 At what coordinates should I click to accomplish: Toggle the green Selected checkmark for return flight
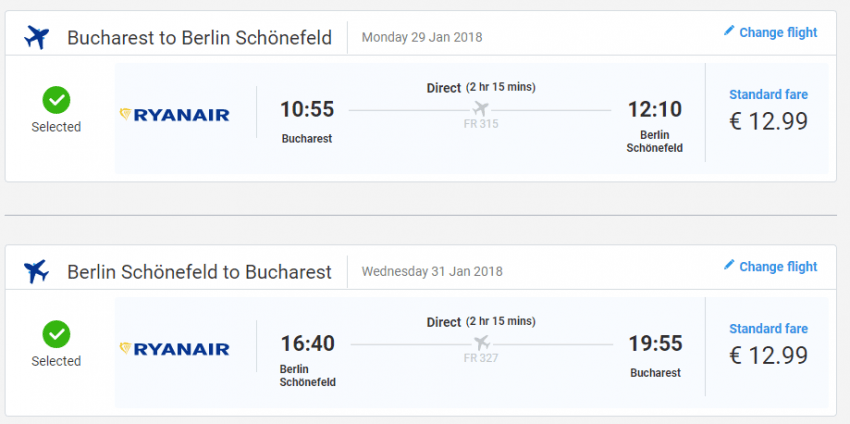(x=56, y=334)
